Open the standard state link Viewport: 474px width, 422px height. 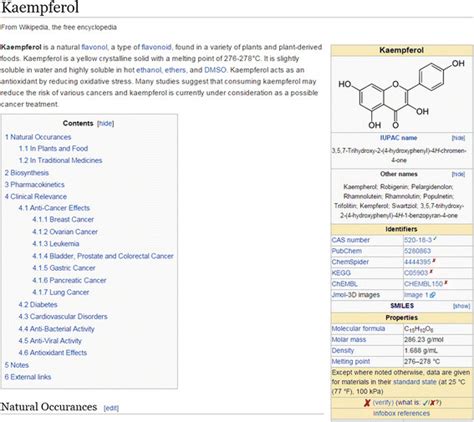(x=415, y=382)
